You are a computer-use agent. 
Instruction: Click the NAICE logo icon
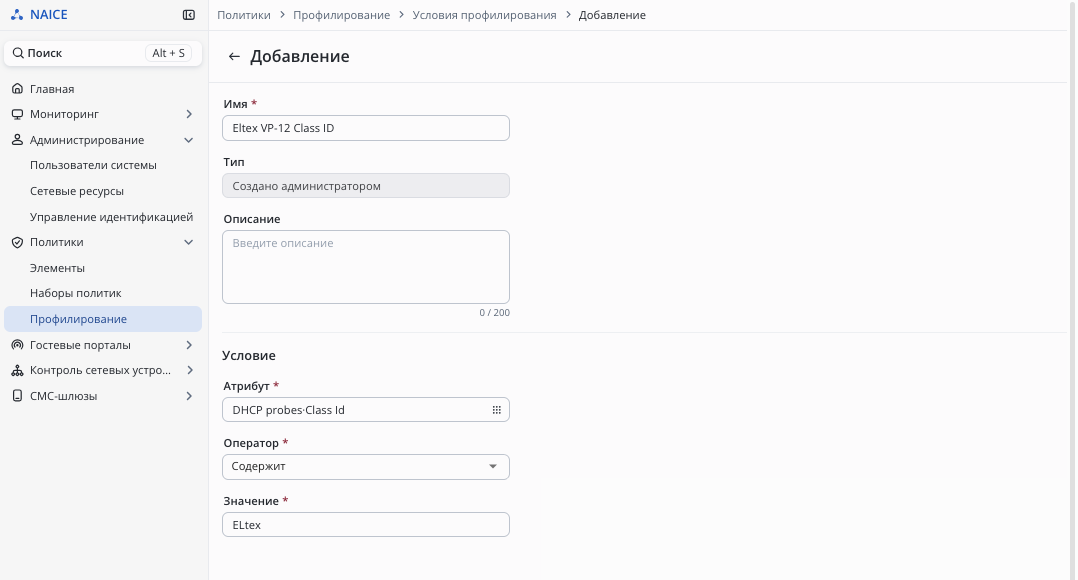click(17, 15)
